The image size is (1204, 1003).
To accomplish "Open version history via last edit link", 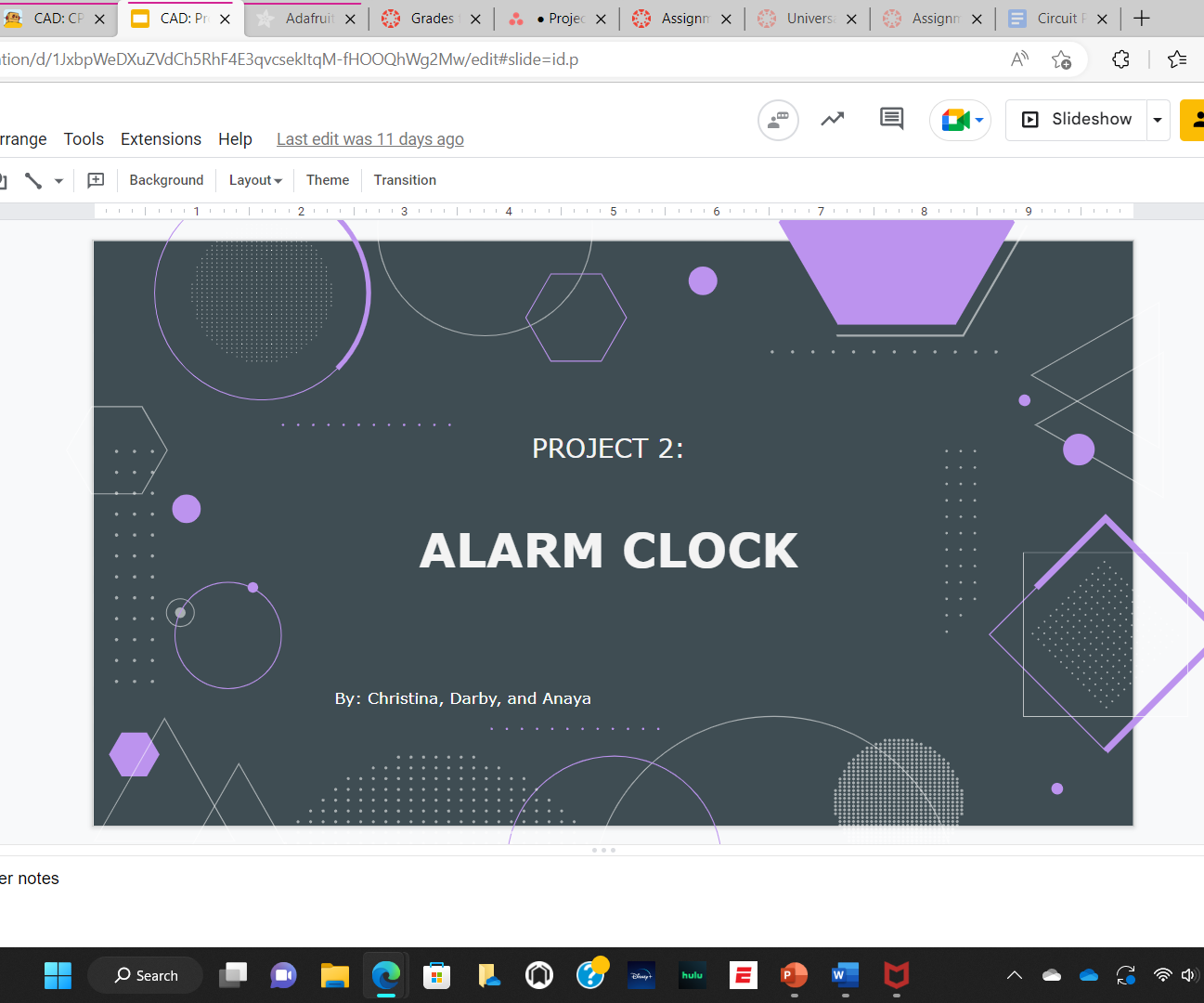I will click(x=369, y=138).
